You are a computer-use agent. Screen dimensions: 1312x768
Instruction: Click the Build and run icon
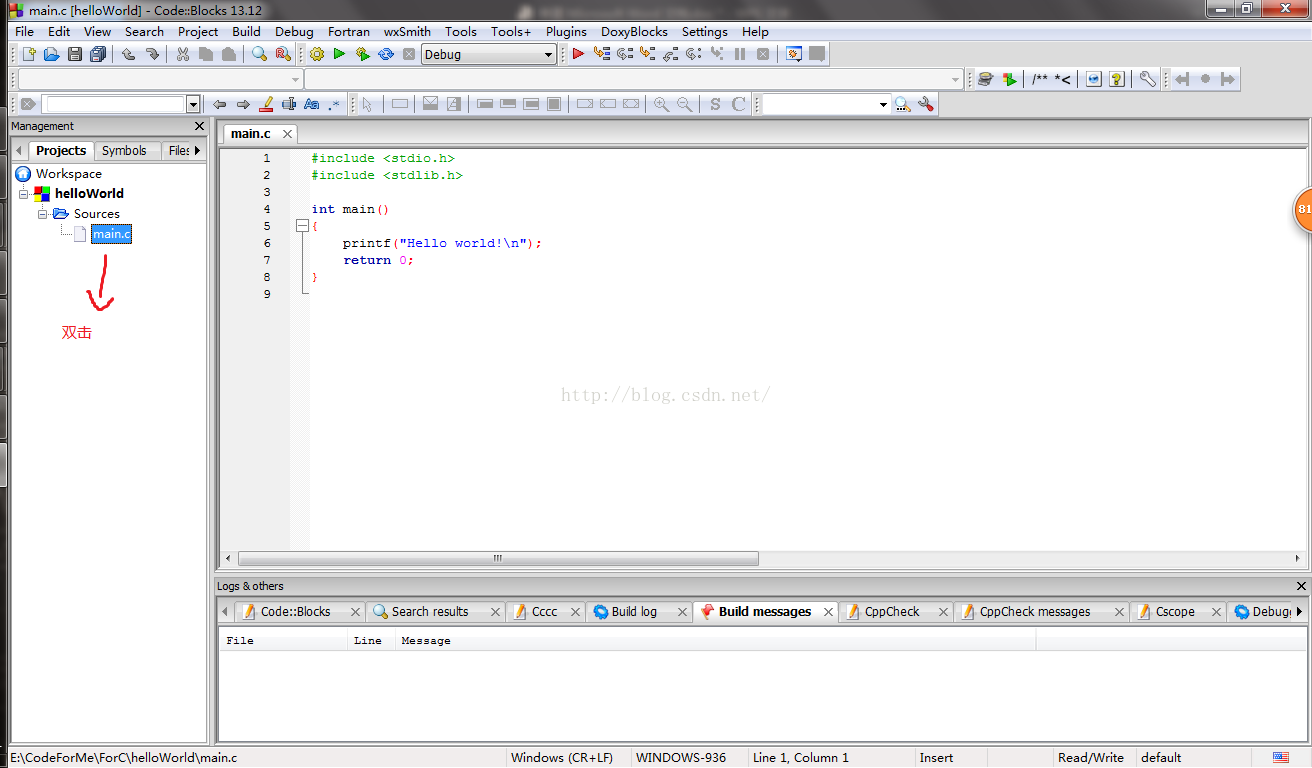pos(362,54)
